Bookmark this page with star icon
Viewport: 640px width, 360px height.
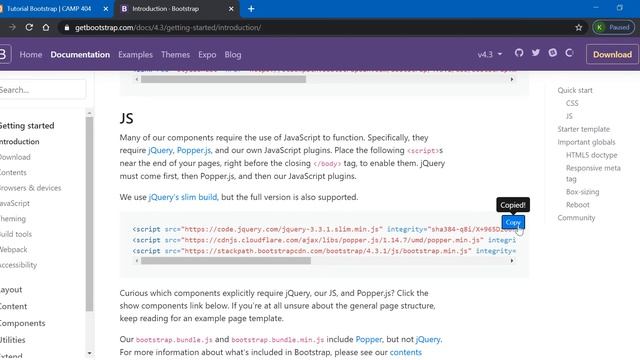pyautogui.click(x=578, y=27)
